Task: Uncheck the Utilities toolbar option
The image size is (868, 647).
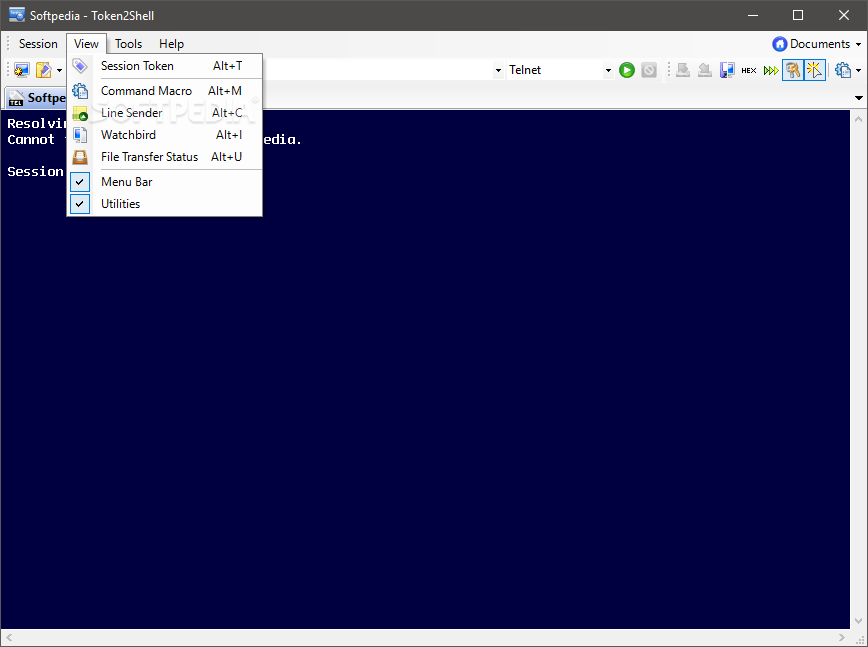Action: coord(164,204)
